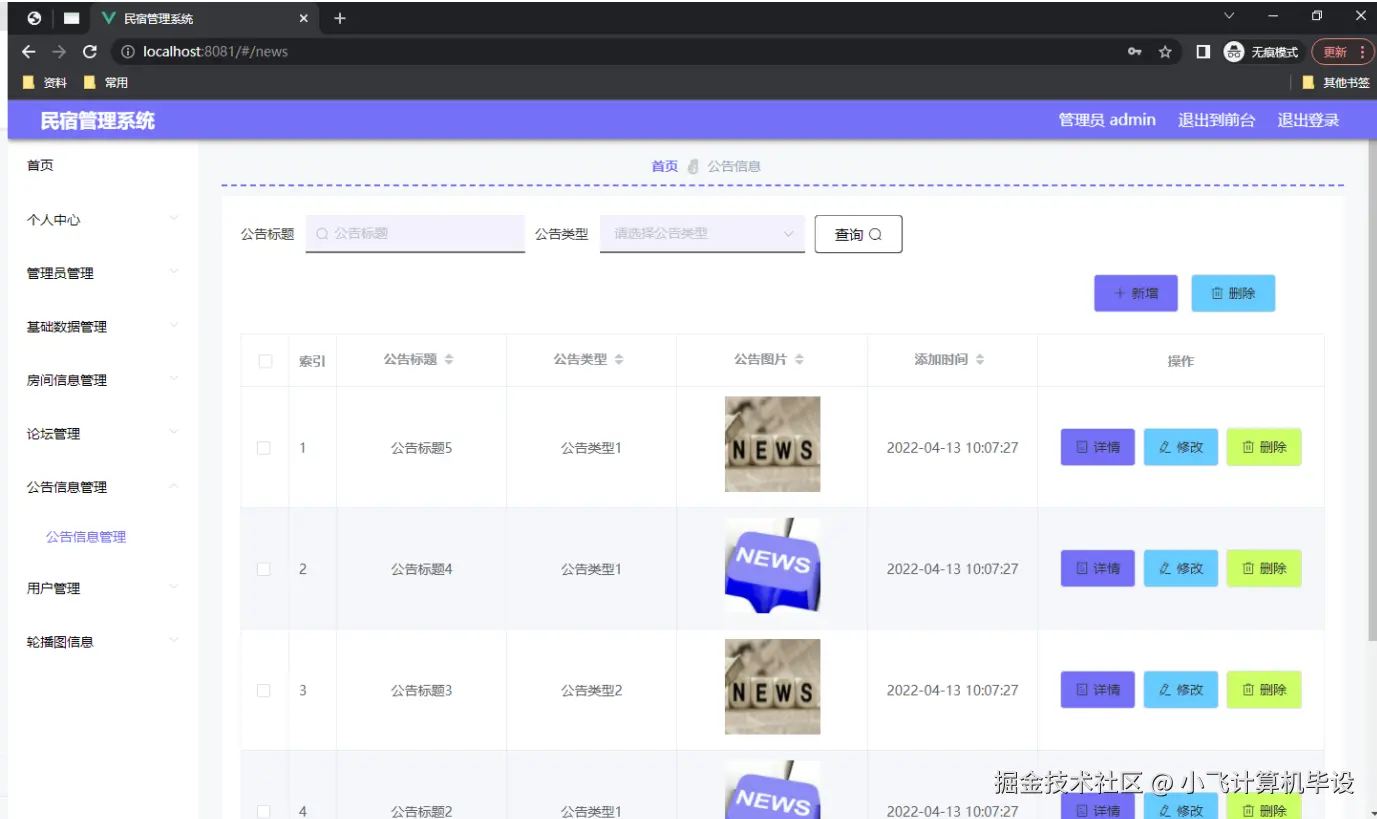The width and height of the screenshot is (1377, 819).
Task: Open the 资料 bookmark folder
Action: pos(45,83)
